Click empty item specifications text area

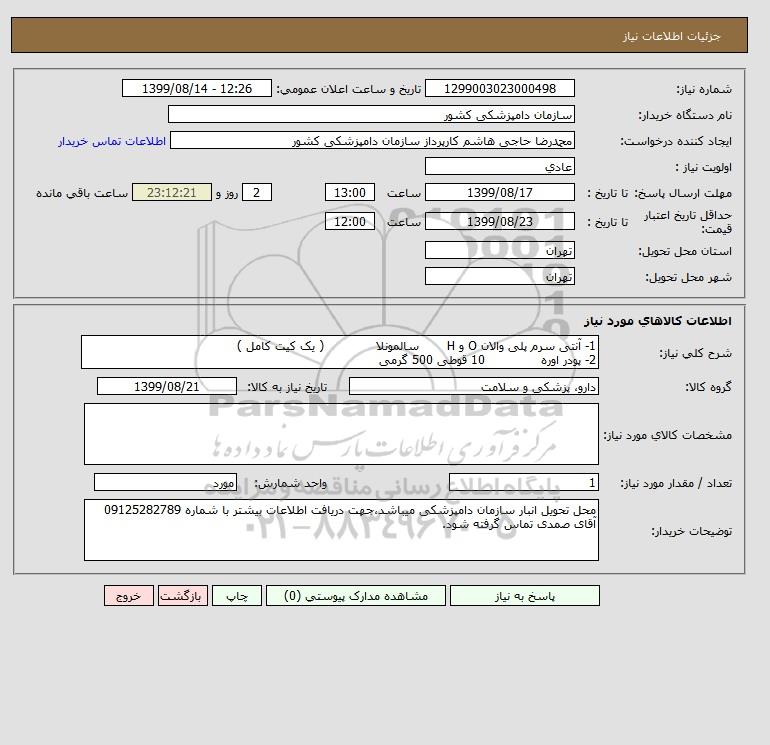click(341, 434)
